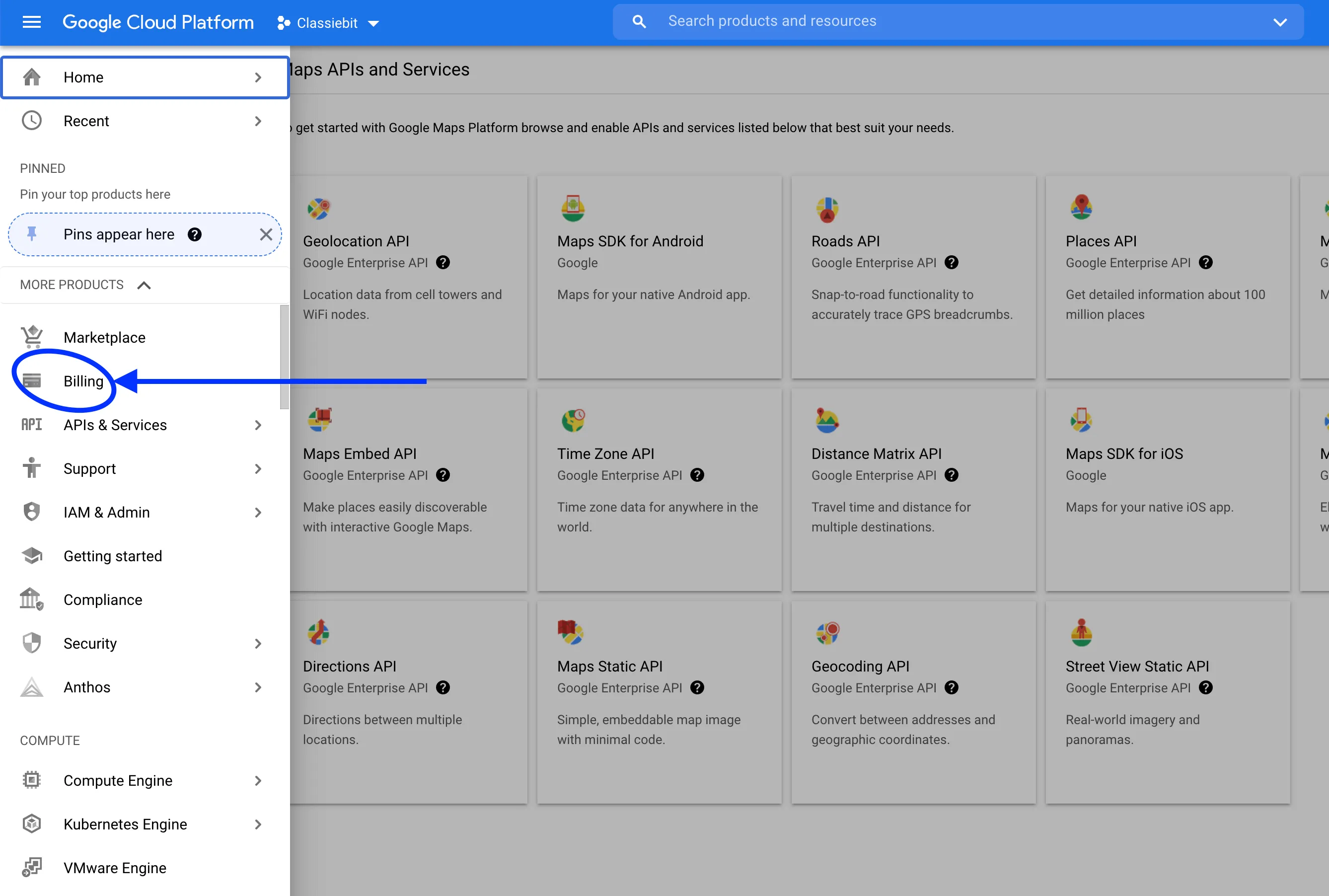Collapse the MORE PRODUCTS section
1329x896 pixels.
[144, 285]
